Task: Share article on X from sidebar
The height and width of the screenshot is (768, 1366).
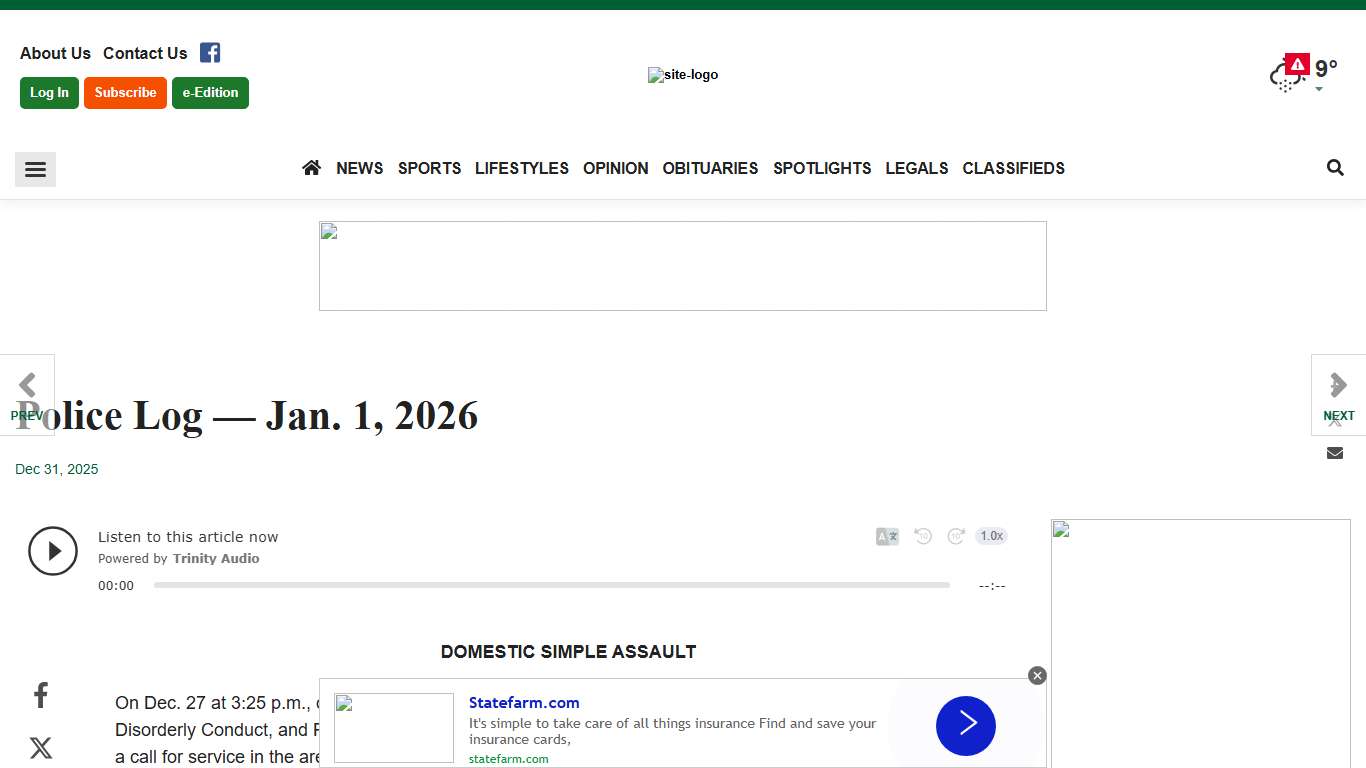Action: [x=41, y=748]
